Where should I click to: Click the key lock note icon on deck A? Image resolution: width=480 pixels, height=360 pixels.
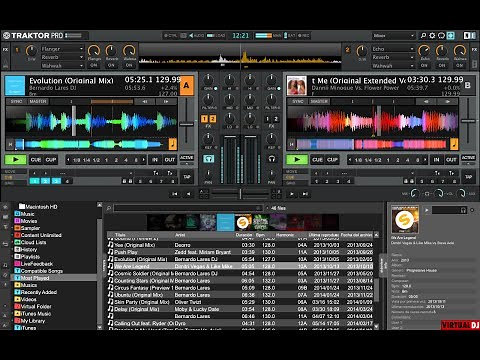tap(173, 144)
